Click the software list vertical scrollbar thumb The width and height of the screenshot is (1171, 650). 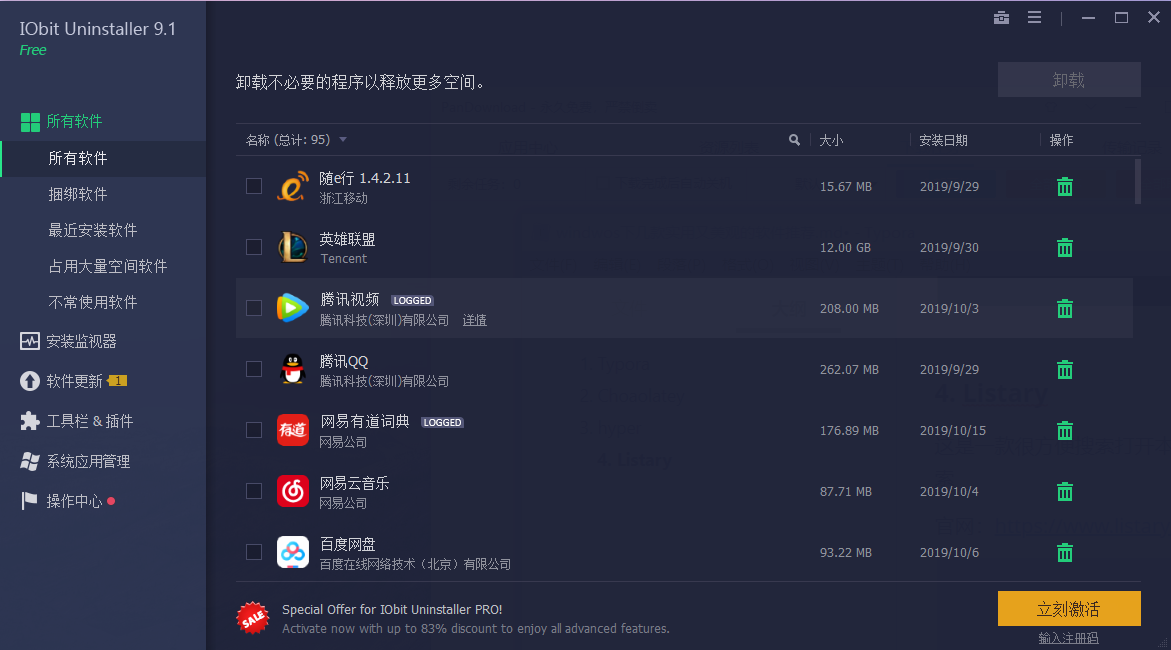tap(1137, 181)
